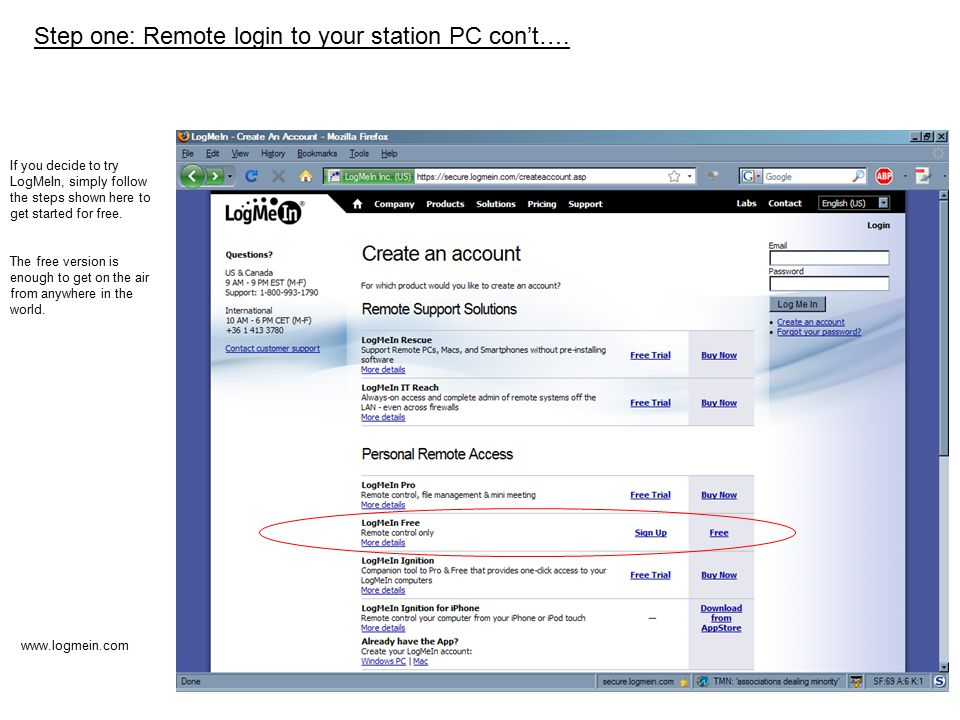Click the LogMeIn home icon in navigation
Viewport: 960px width, 720px height.
(x=358, y=204)
